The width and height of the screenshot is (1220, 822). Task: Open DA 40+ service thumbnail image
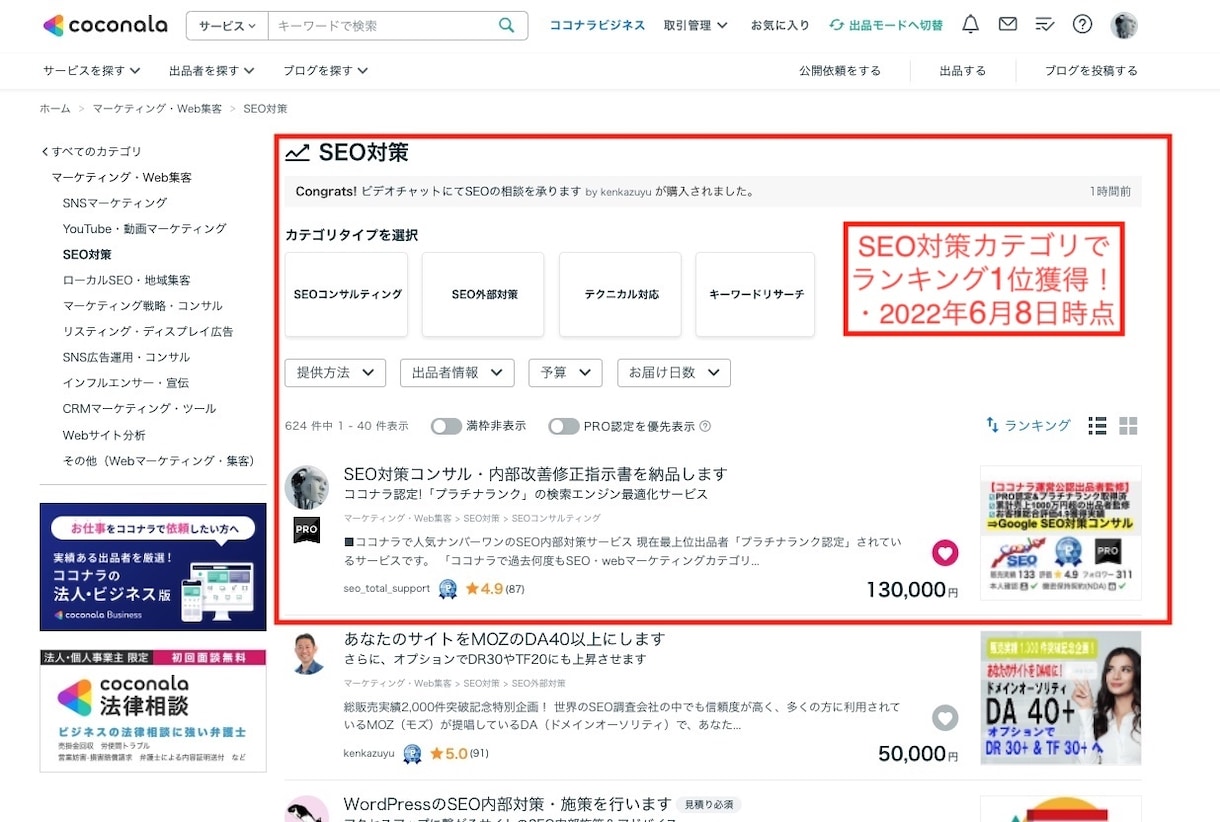click(x=1061, y=698)
